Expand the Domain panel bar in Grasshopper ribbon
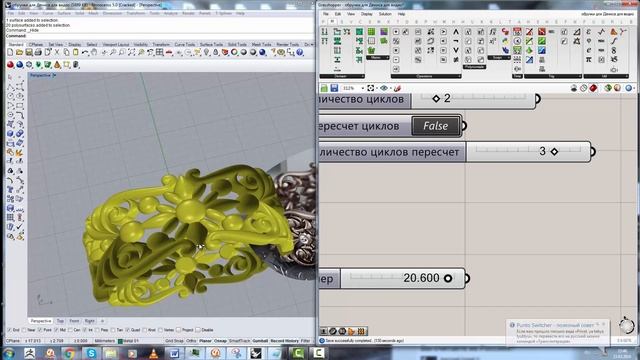Image resolution: width=640 pixels, height=360 pixels. [342, 76]
